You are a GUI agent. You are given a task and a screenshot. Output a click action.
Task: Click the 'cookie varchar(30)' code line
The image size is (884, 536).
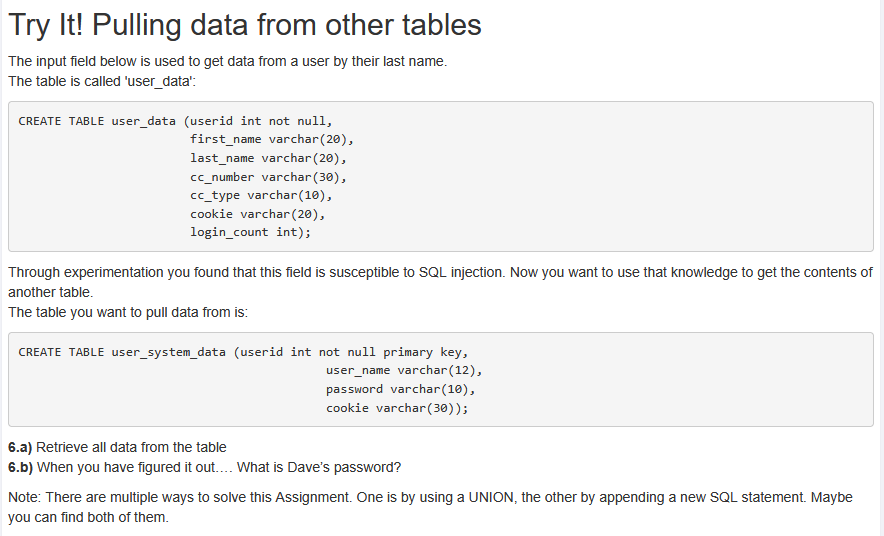tap(397, 408)
